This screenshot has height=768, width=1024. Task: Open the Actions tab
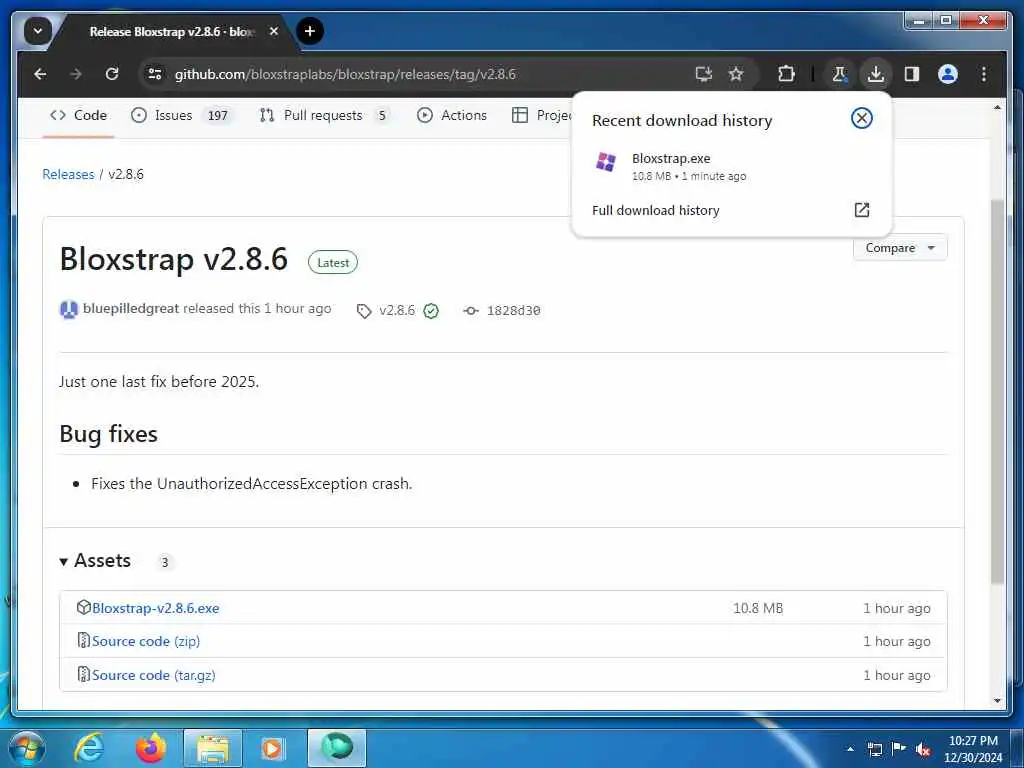[452, 116]
